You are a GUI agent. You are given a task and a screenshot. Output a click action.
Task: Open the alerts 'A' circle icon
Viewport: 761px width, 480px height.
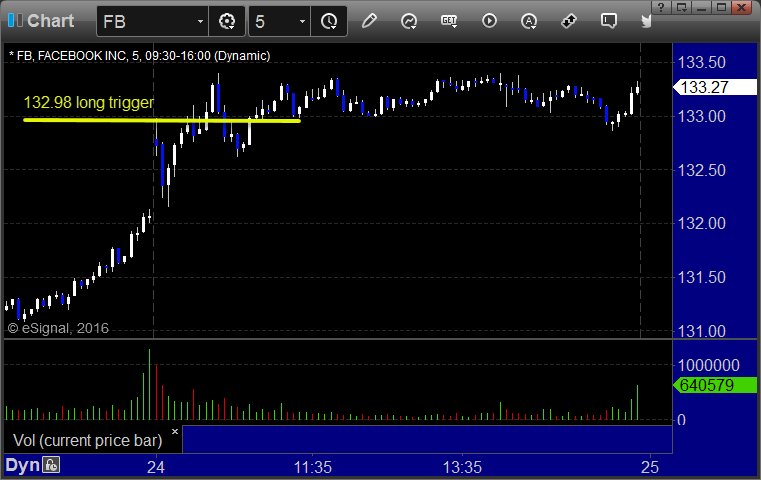(529, 21)
